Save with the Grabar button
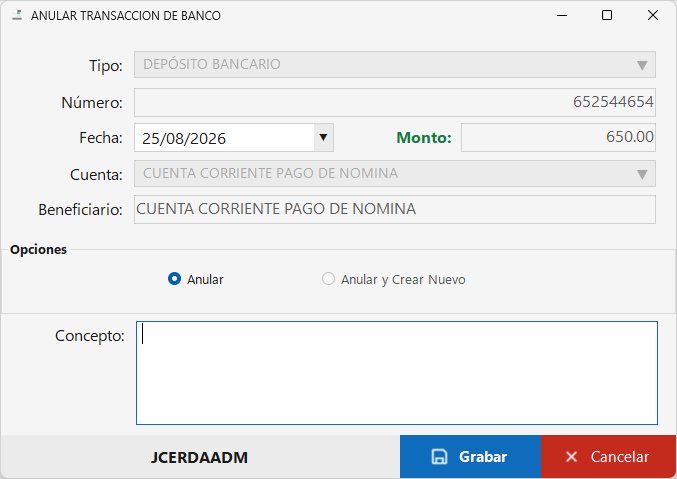Viewport: 677px width, 479px height. 470,457
